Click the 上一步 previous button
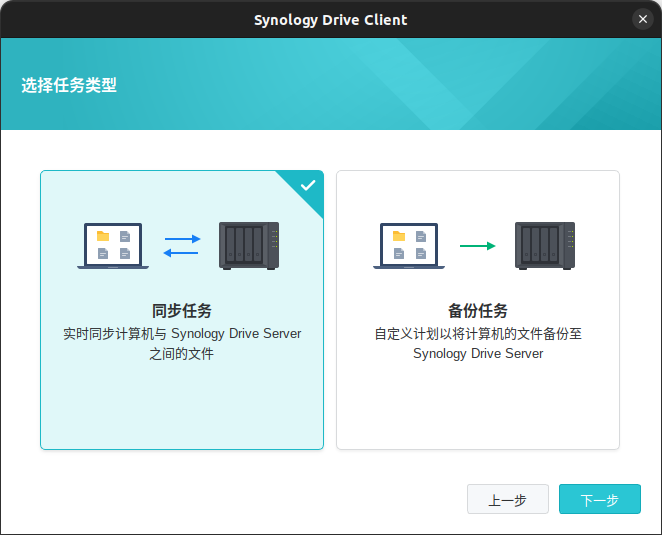 pyautogui.click(x=507, y=499)
